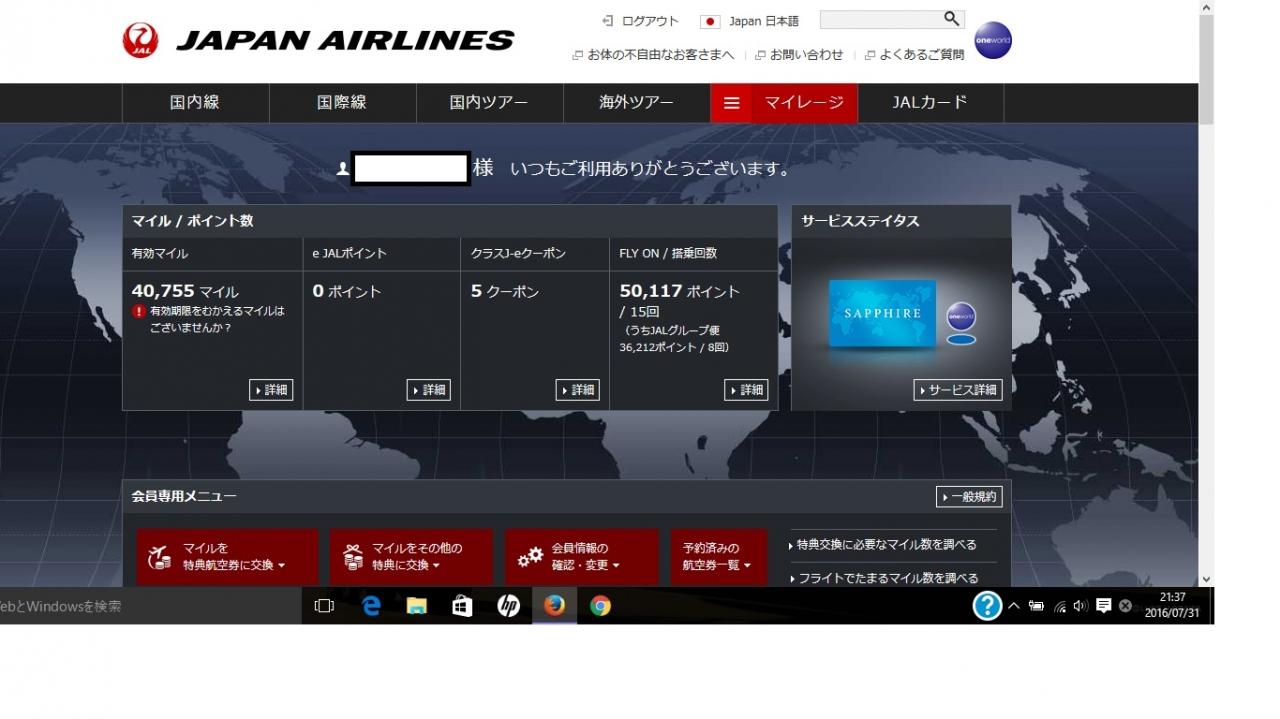Click the JAL crane logo
The height and width of the screenshot is (719, 1280).
pyautogui.click(x=140, y=40)
